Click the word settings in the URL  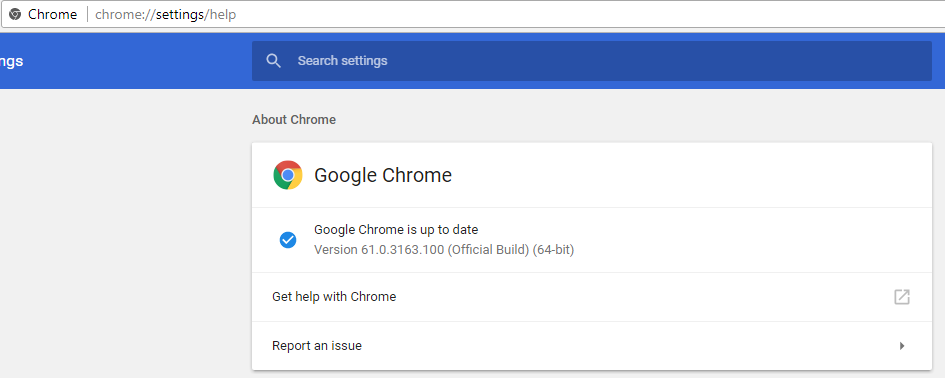tap(180, 14)
